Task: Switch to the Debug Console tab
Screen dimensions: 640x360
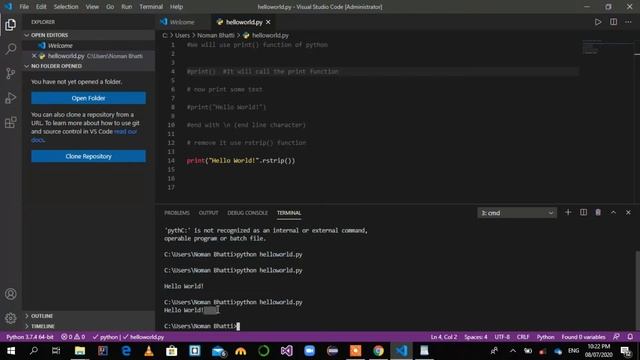Action: pyautogui.click(x=247, y=213)
